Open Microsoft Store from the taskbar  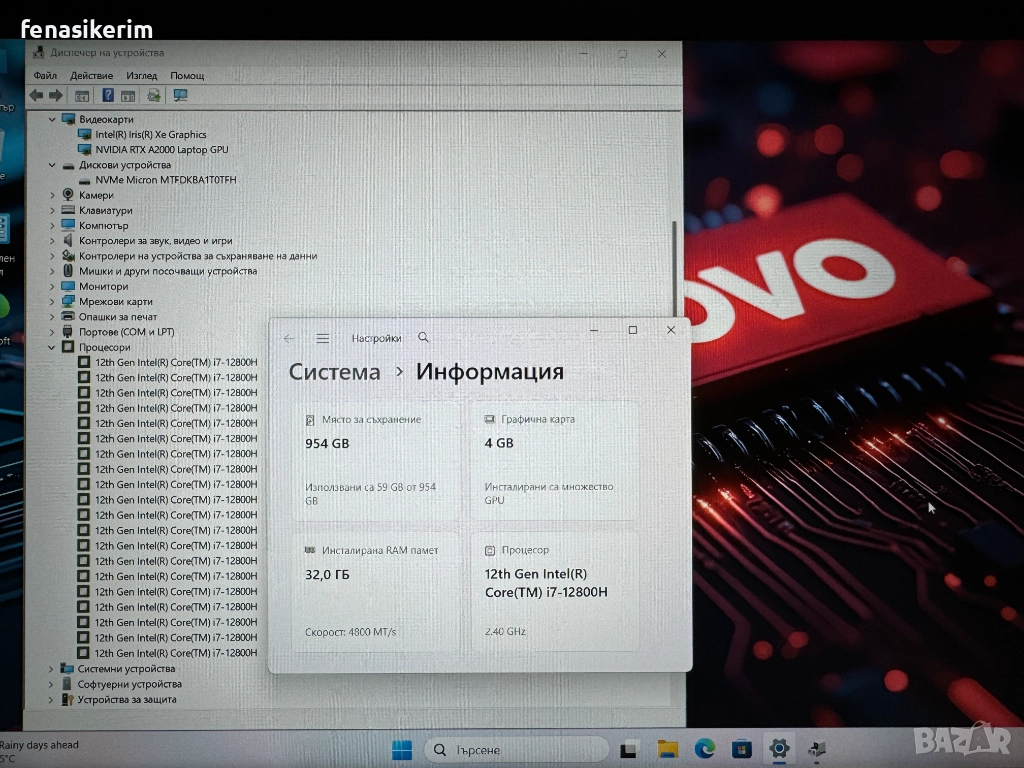point(741,749)
